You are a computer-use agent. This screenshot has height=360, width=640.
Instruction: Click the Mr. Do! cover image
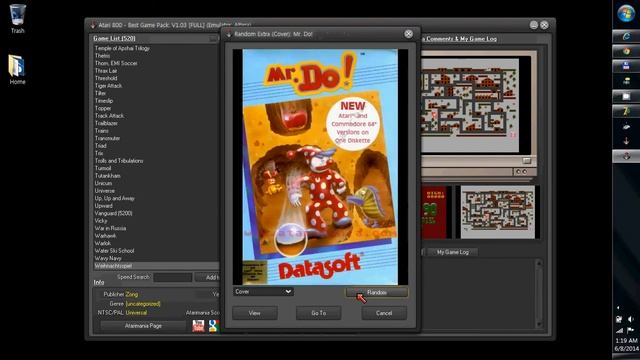tap(320, 167)
